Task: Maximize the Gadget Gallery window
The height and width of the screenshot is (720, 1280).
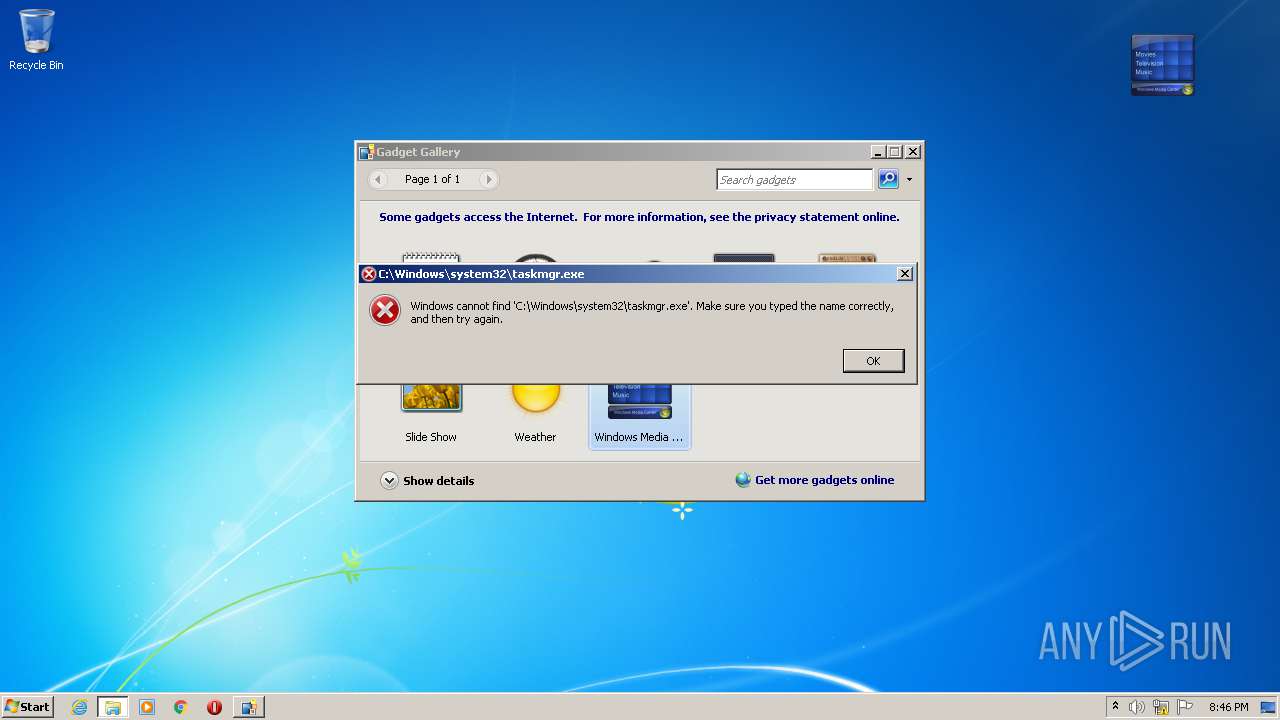Action: [895, 152]
